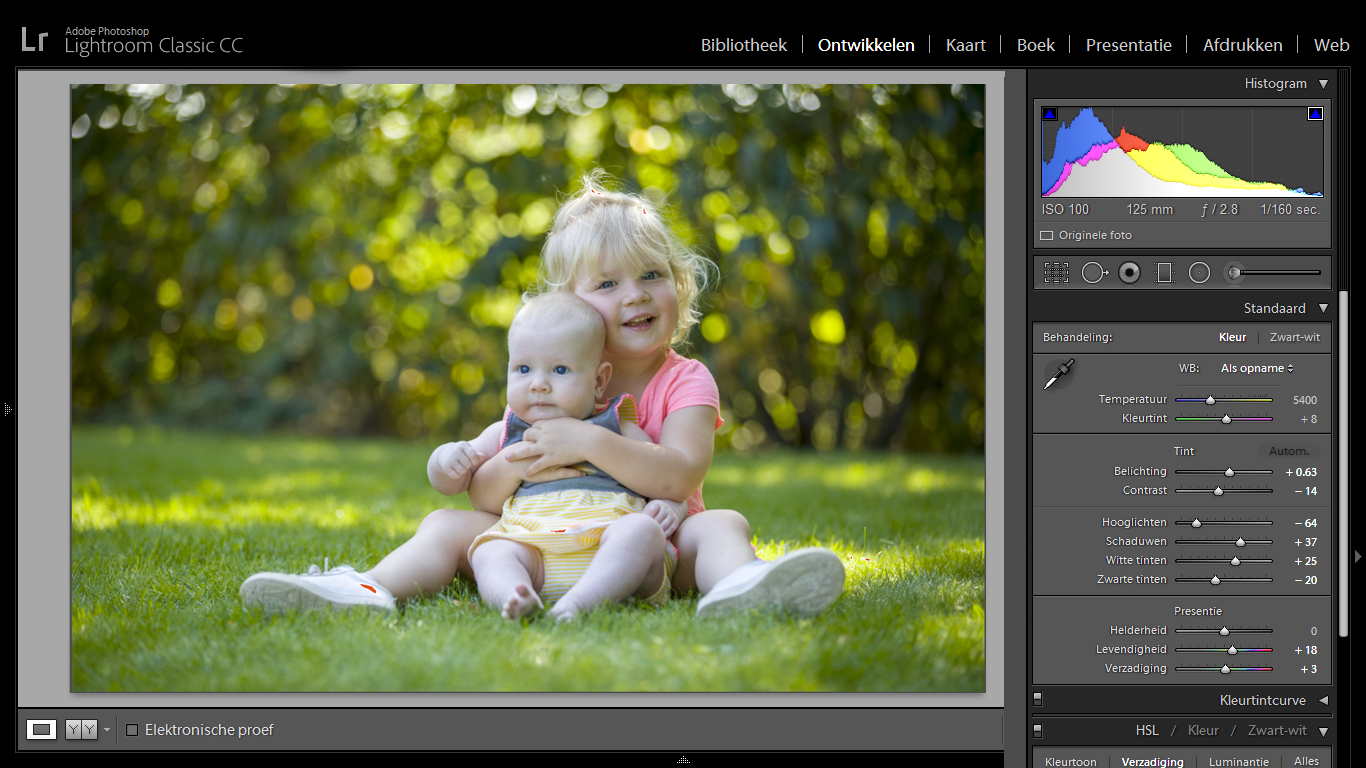Select the Radial Filter tool
The height and width of the screenshot is (768, 1366).
pos(1199,272)
